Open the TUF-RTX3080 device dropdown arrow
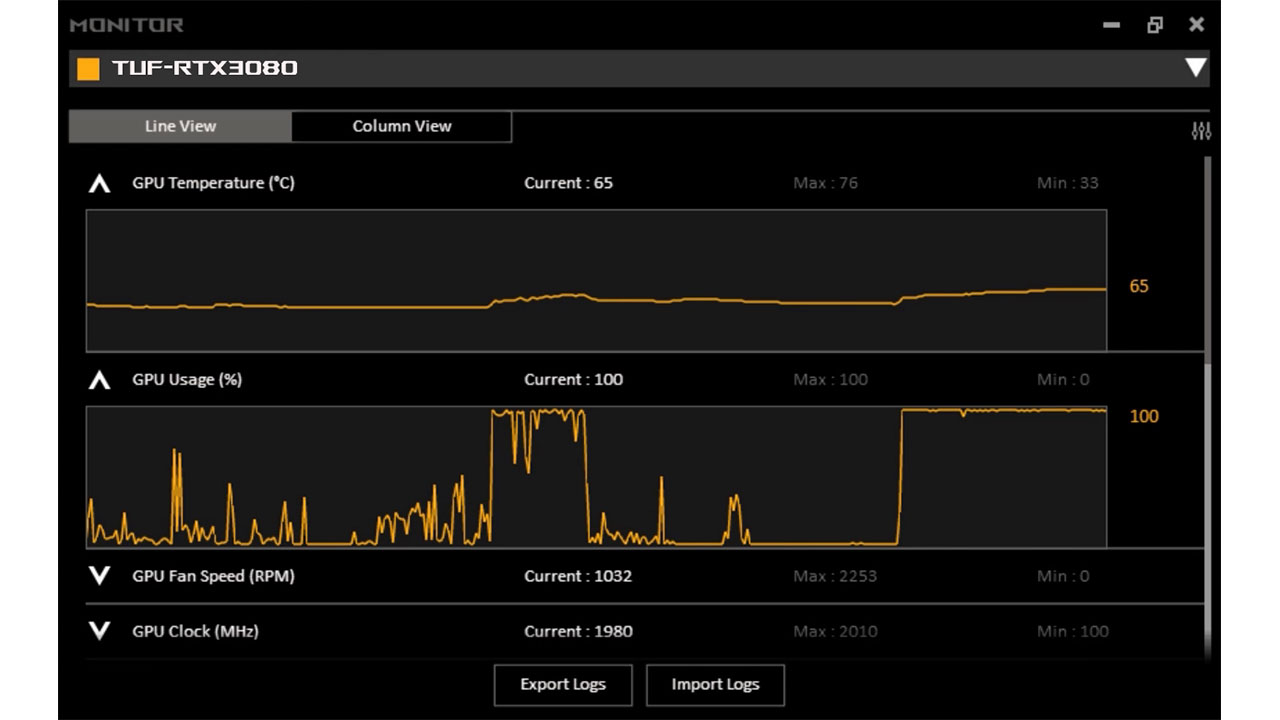This screenshot has height=720, width=1280. click(1195, 68)
